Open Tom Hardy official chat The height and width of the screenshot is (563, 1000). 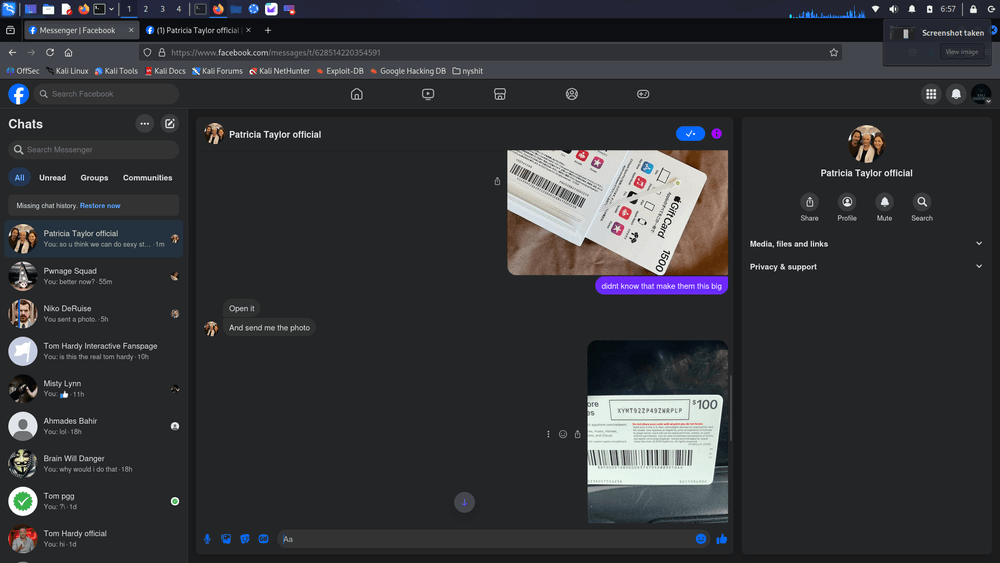[x=94, y=539]
